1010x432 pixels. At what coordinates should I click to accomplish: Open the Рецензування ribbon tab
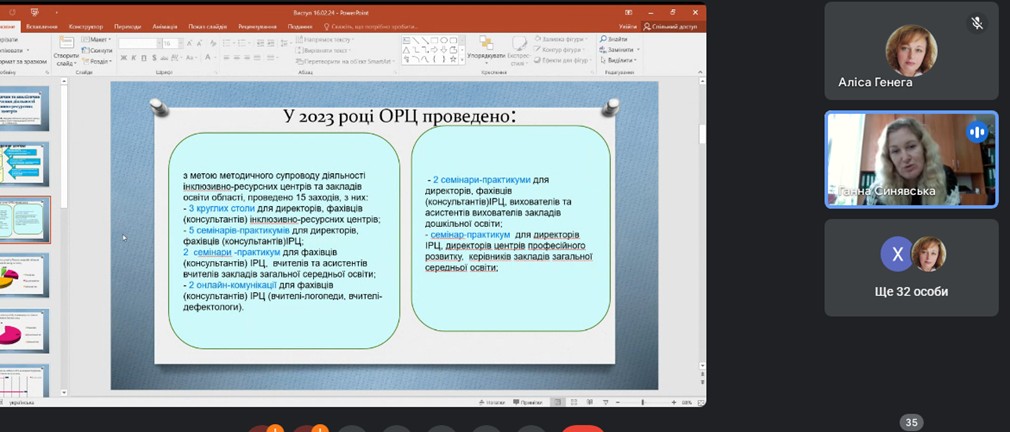click(x=257, y=26)
